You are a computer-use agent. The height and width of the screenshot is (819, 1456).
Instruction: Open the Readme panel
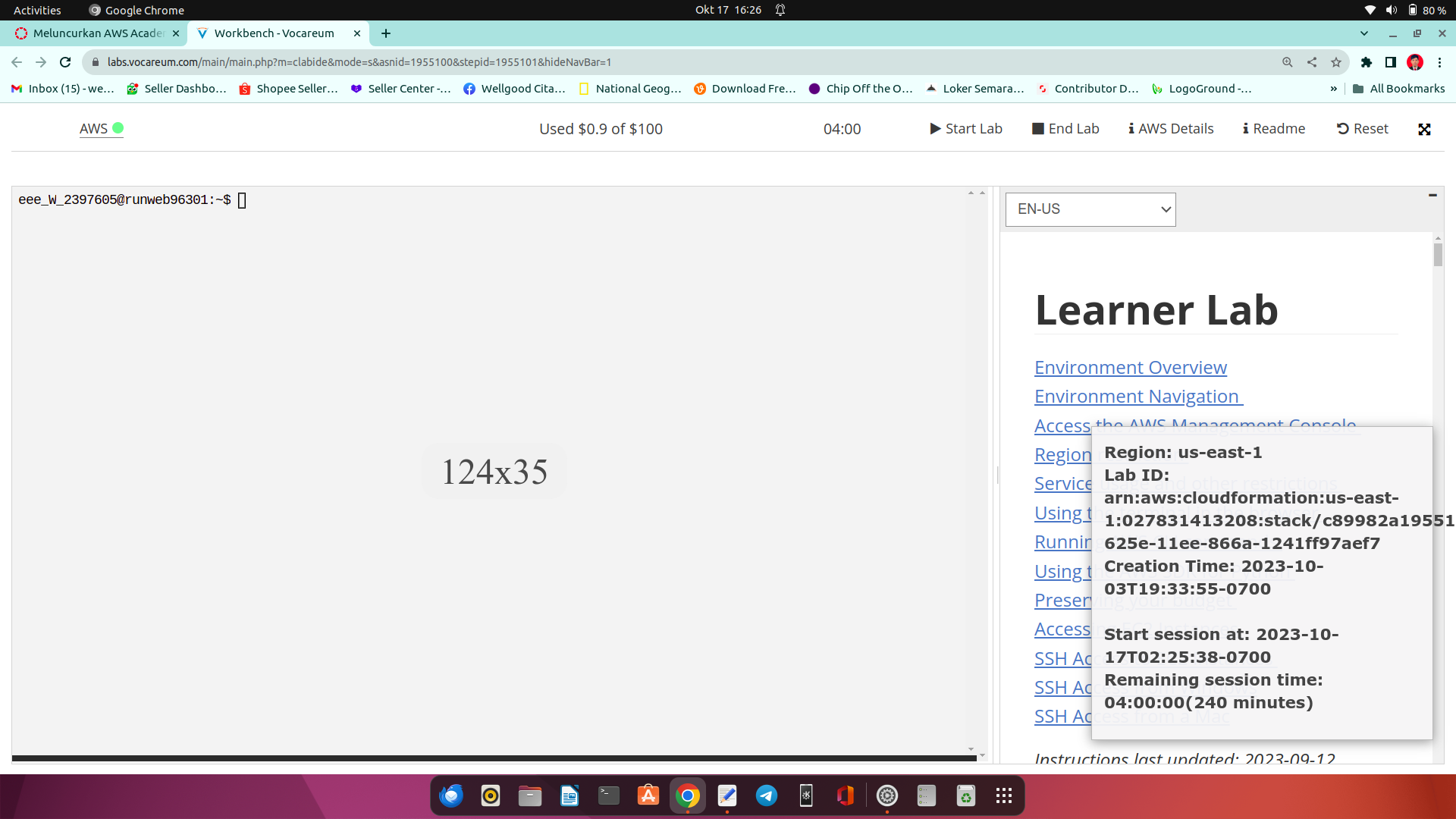tap(1274, 129)
